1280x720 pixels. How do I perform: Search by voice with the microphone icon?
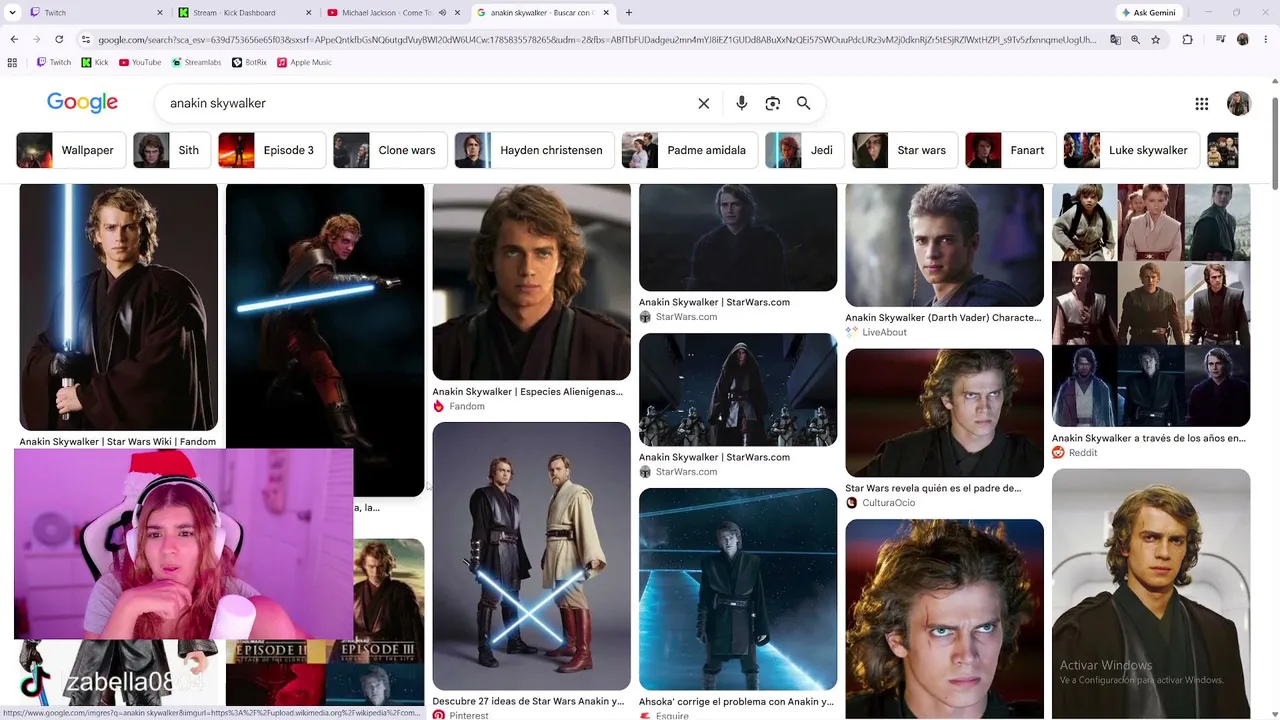coord(741,103)
